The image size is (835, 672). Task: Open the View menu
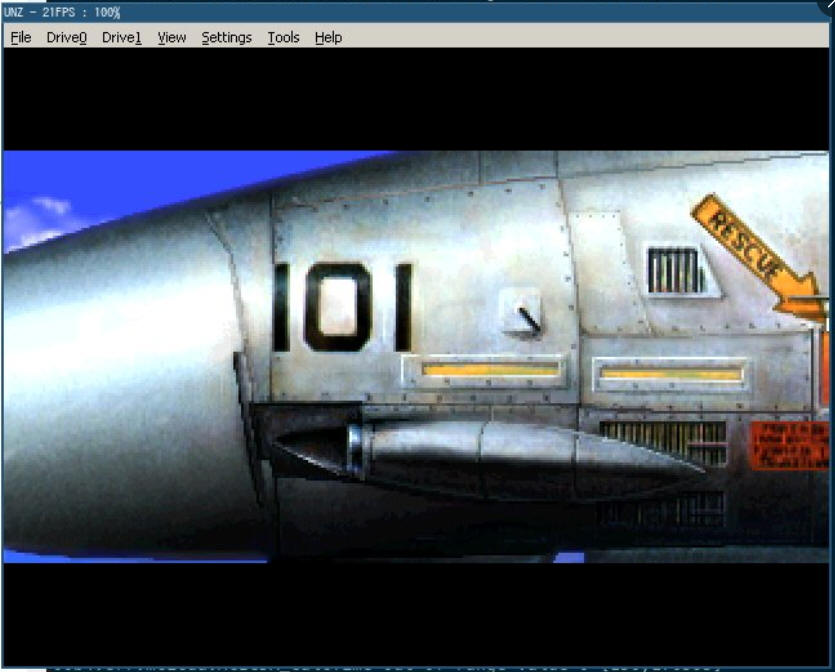tap(171, 38)
